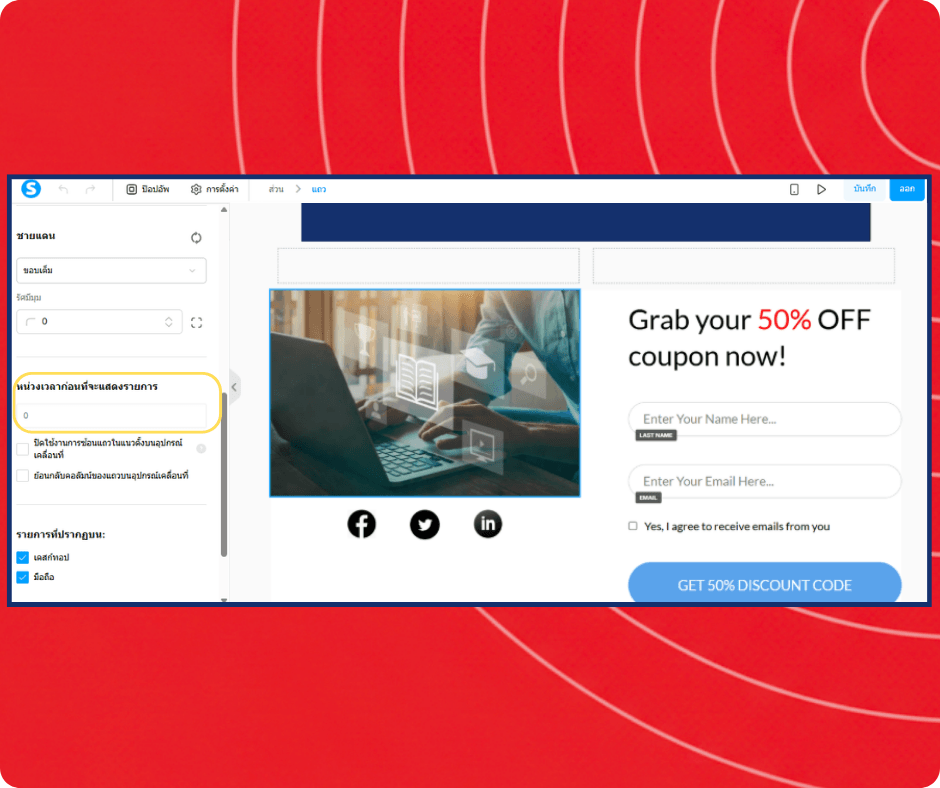Click GET 50% DISCOUNT CODE button
The width and height of the screenshot is (940, 788).
tap(764, 584)
